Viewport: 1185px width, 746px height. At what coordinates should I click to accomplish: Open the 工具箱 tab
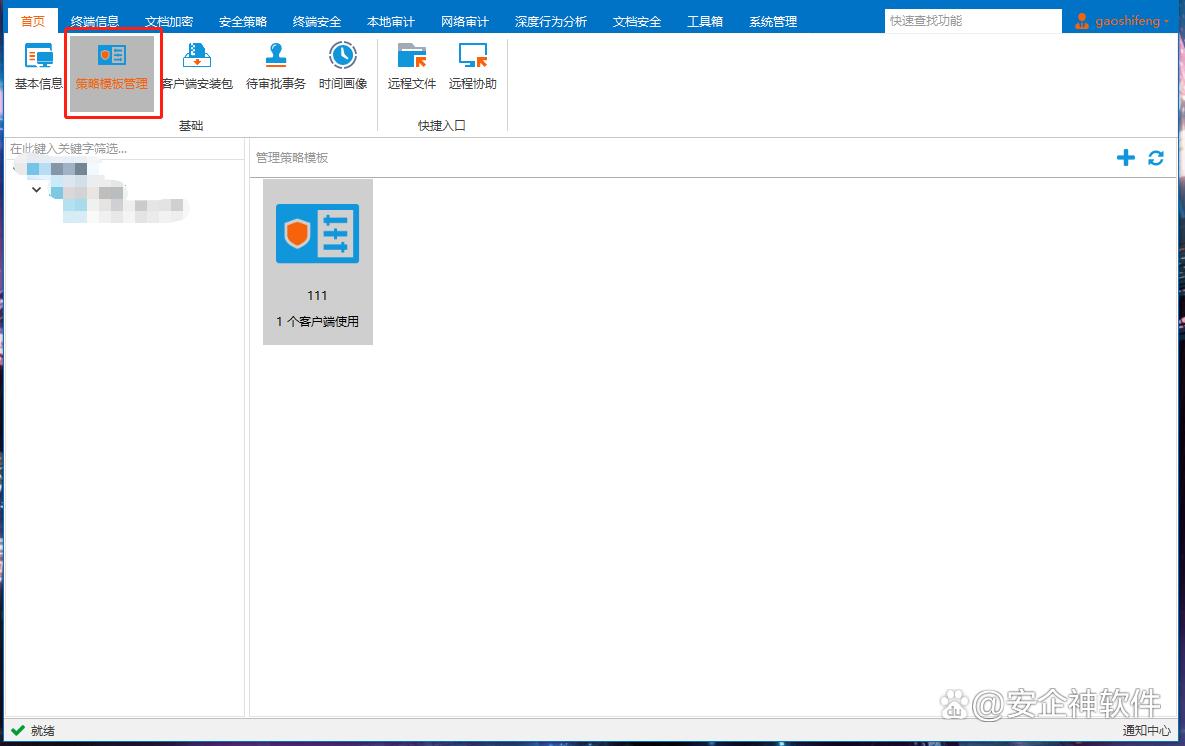pyautogui.click(x=705, y=21)
